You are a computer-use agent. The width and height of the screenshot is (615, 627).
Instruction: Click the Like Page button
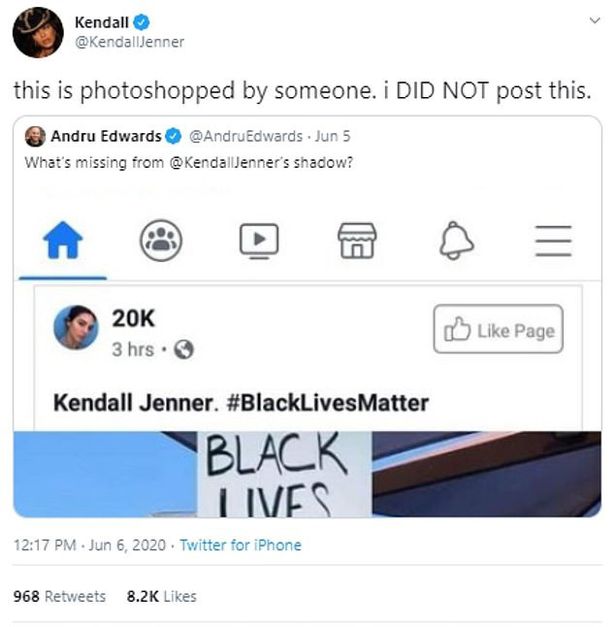(498, 331)
